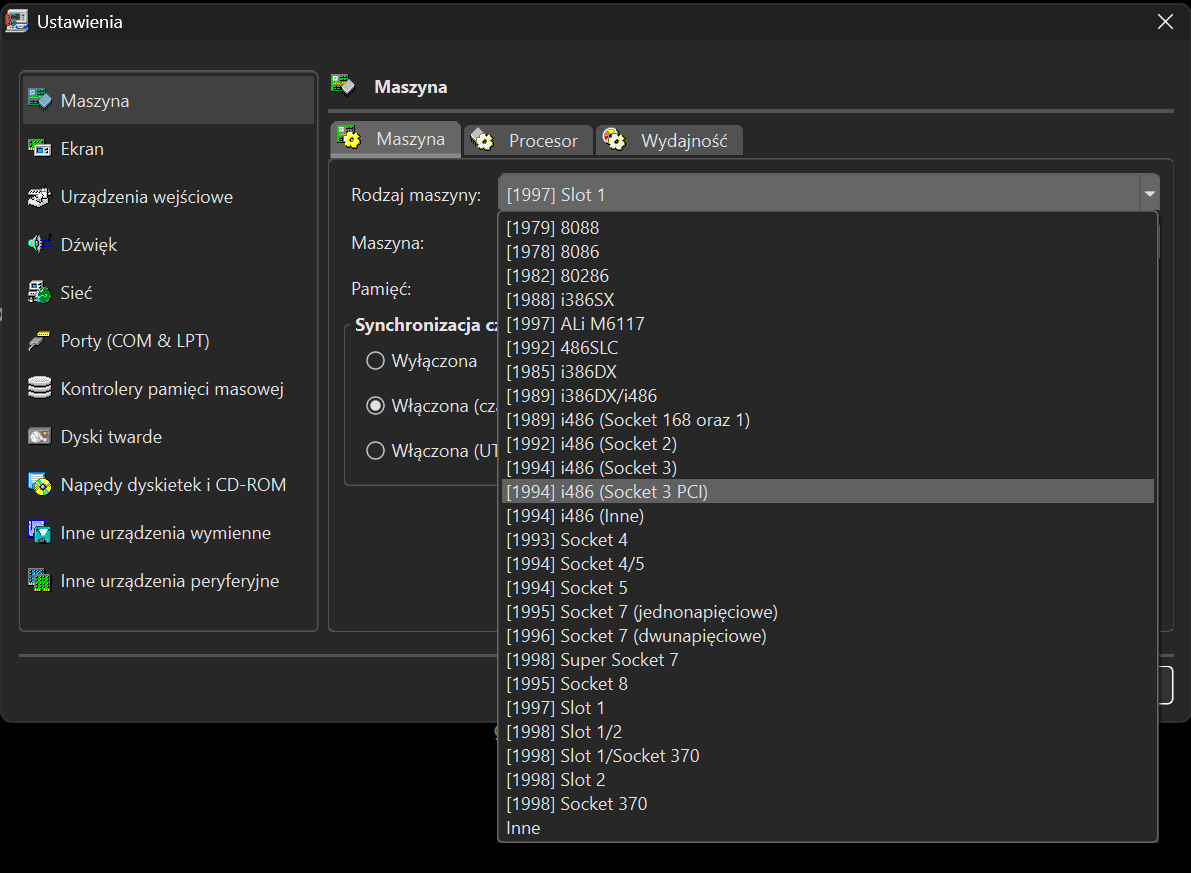Choose i486 (Socket 168 oraz 1) option
Viewport: 1191px width, 873px height.
click(x=828, y=419)
